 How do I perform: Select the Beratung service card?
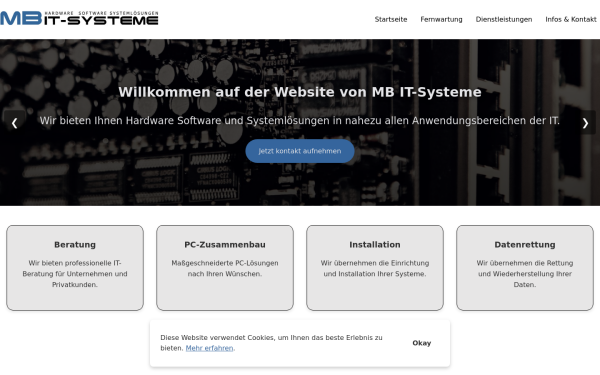pos(75,267)
